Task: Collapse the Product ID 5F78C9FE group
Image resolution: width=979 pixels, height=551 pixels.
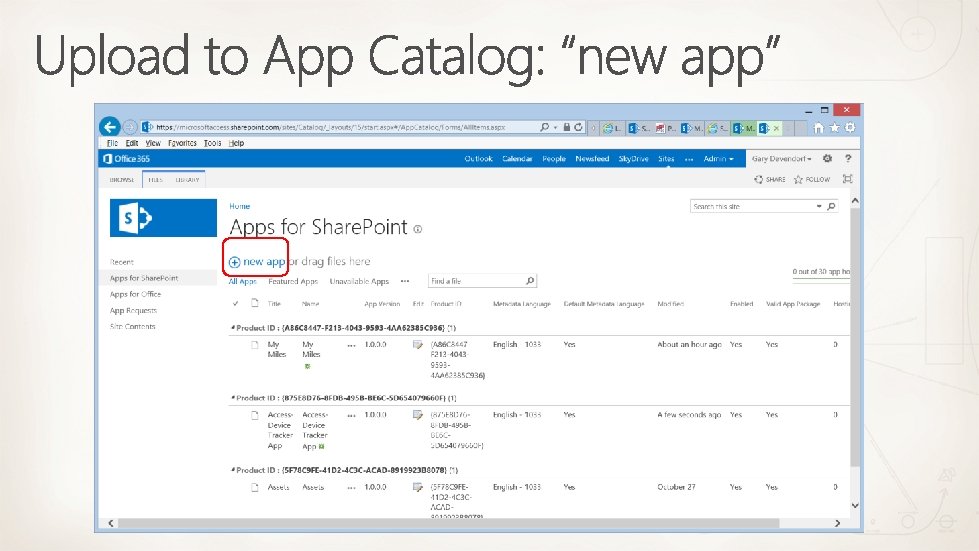Action: 233,471
